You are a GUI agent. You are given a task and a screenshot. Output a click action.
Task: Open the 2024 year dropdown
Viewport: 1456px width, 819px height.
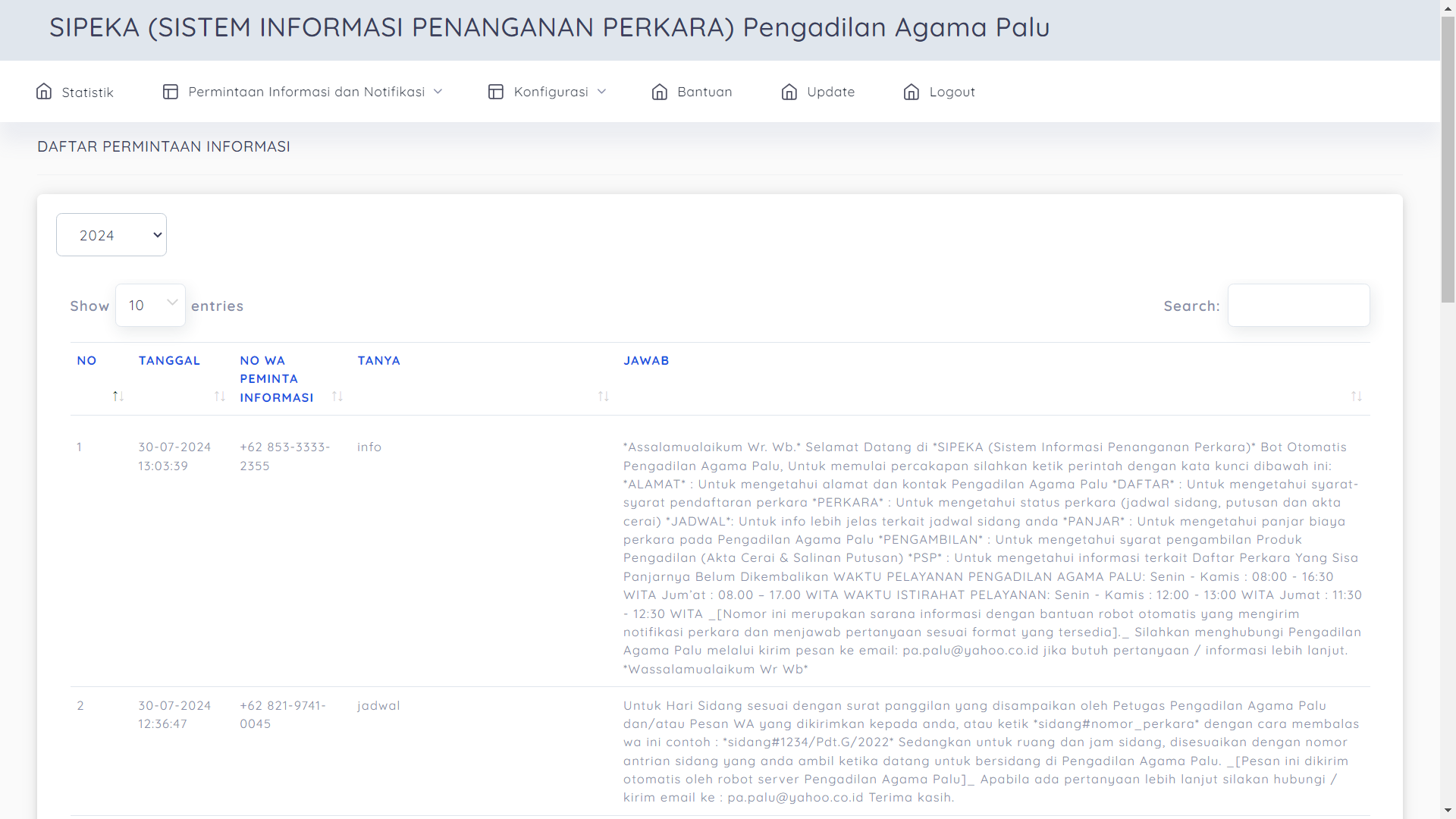click(111, 235)
